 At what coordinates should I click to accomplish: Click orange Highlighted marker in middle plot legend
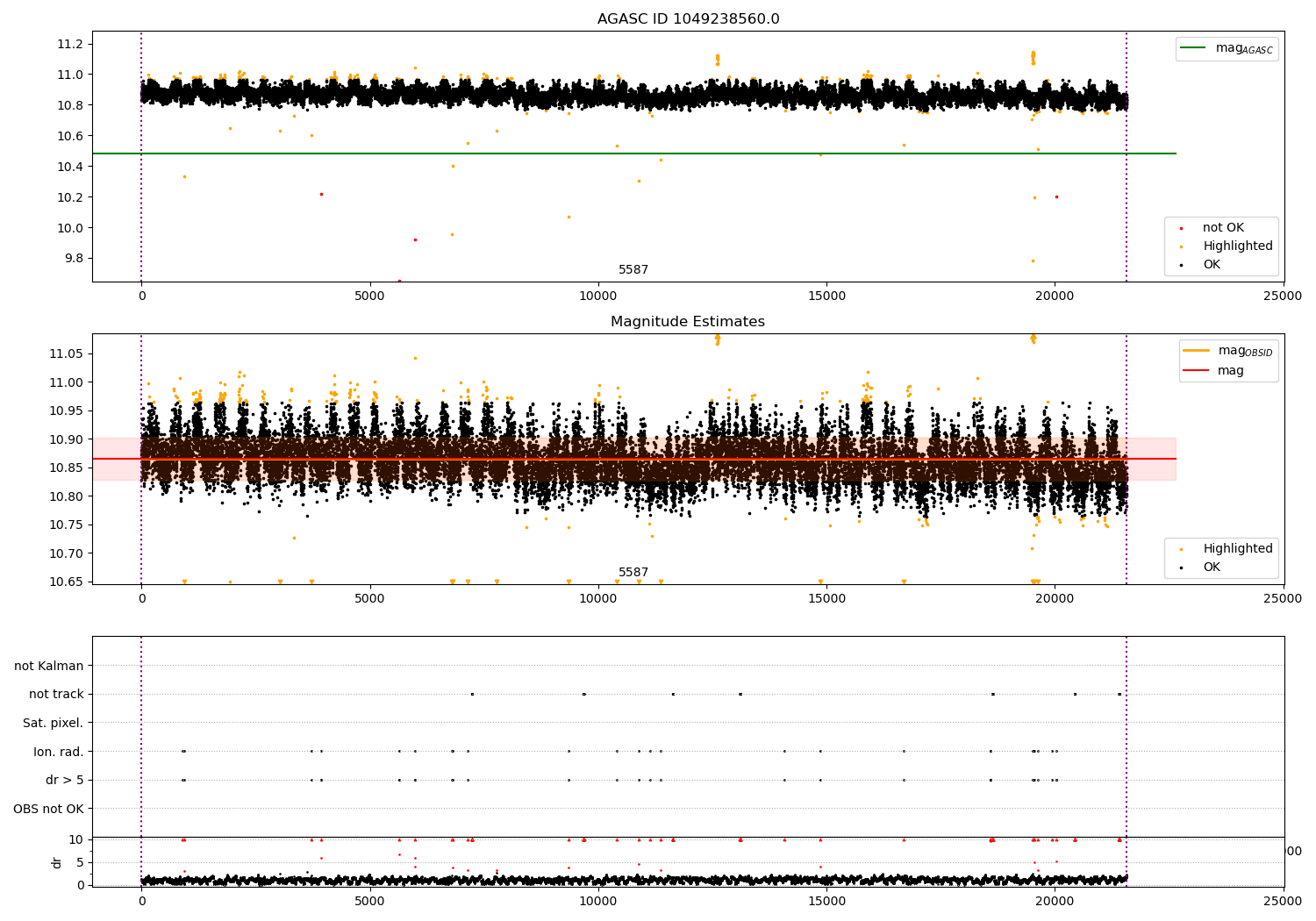[x=1181, y=549]
